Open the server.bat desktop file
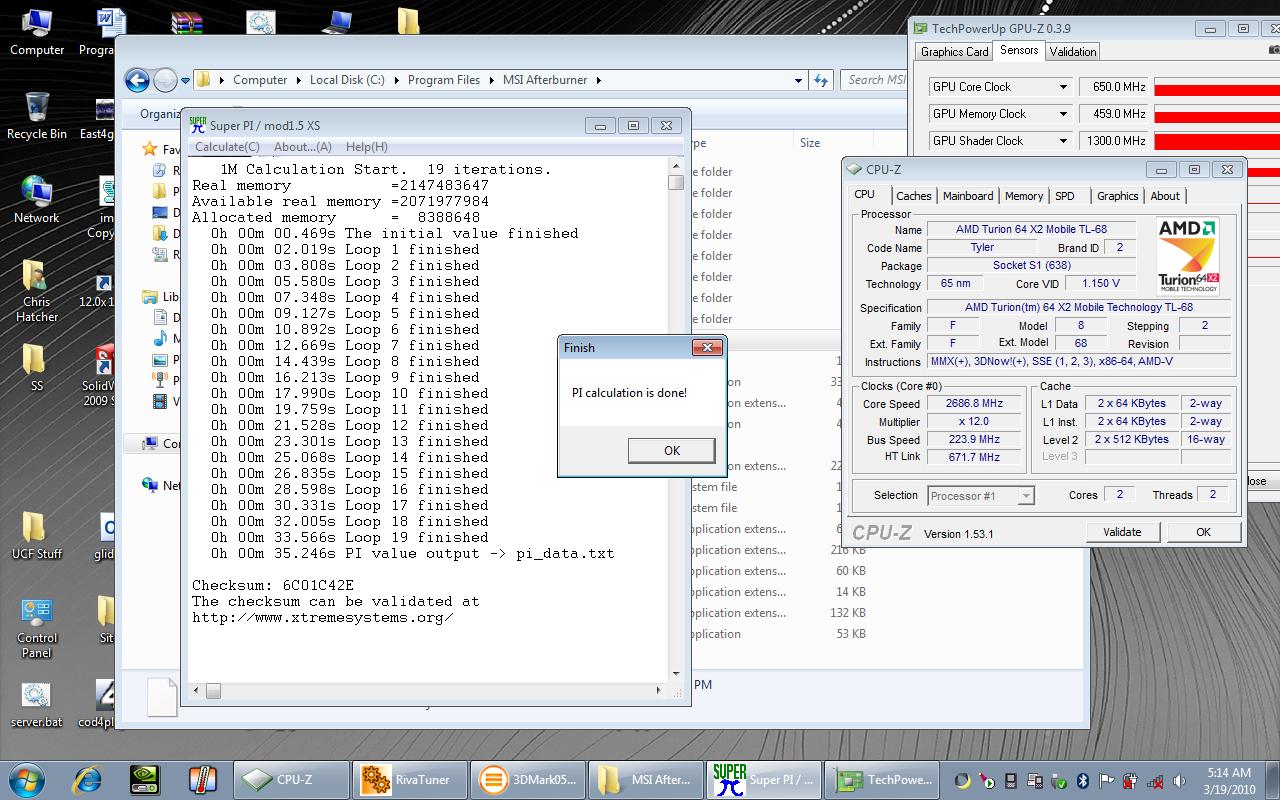 click(37, 704)
